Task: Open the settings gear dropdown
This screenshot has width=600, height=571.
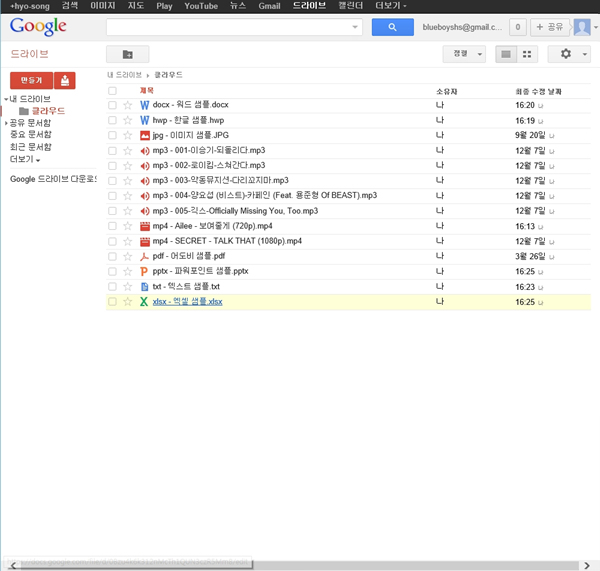Action: pyautogui.click(x=571, y=54)
